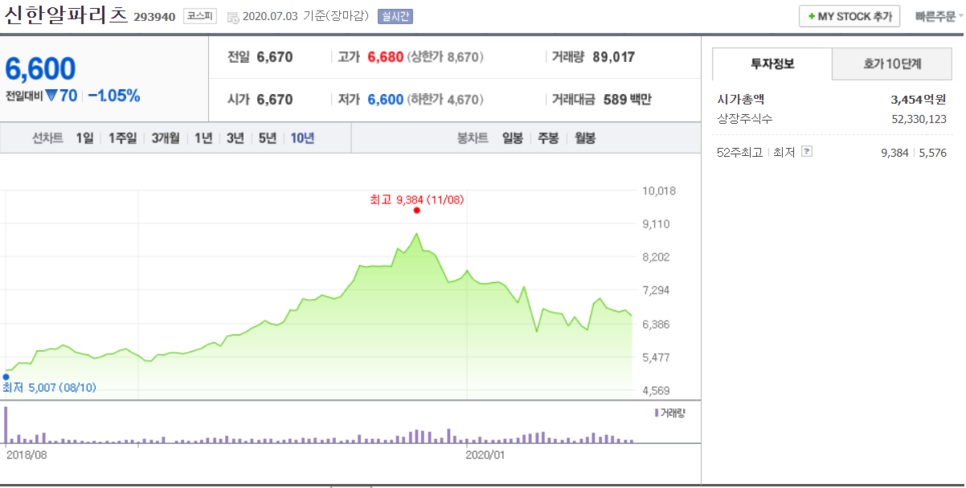Screen dimensions: 966x488
Task: Click the blue 최저 5,007 low marker
Action: [6, 376]
